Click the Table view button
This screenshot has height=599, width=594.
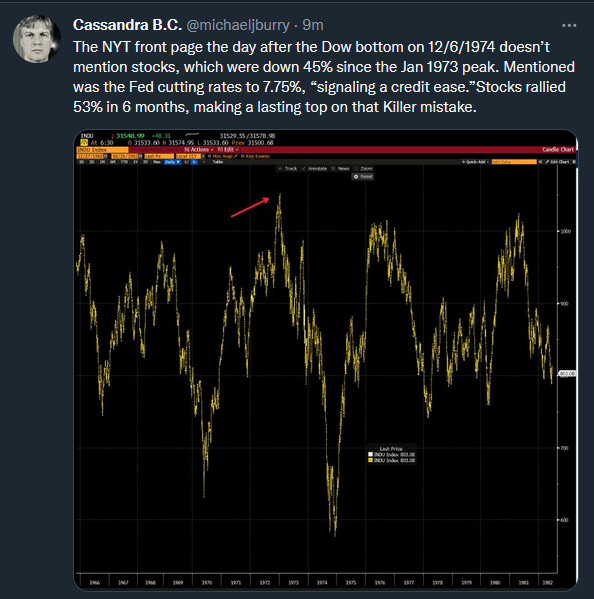click(218, 162)
